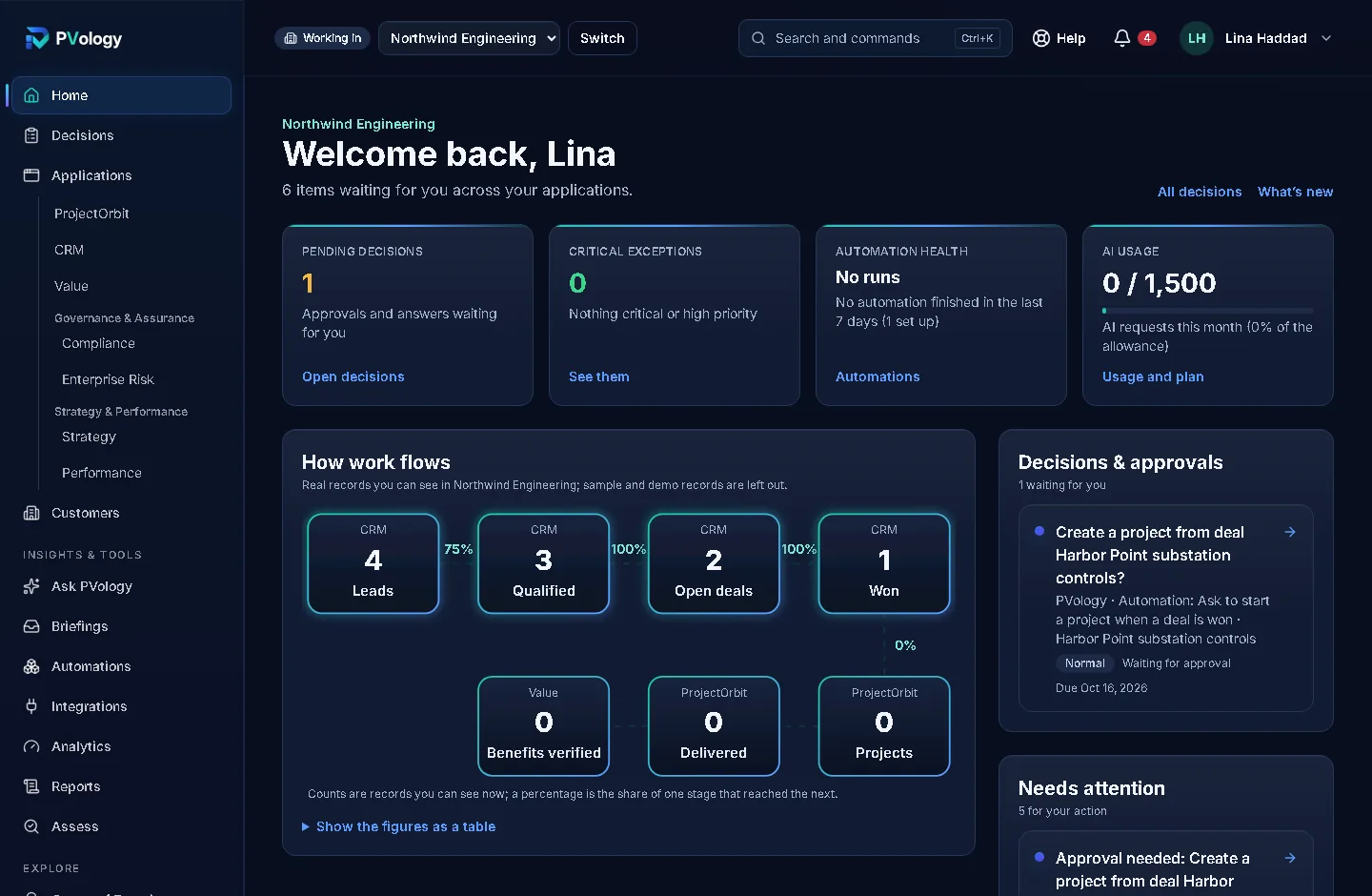The image size is (1372, 896).
Task: Open the Northwind Engineering workspace dropdown
Action: coord(469,38)
